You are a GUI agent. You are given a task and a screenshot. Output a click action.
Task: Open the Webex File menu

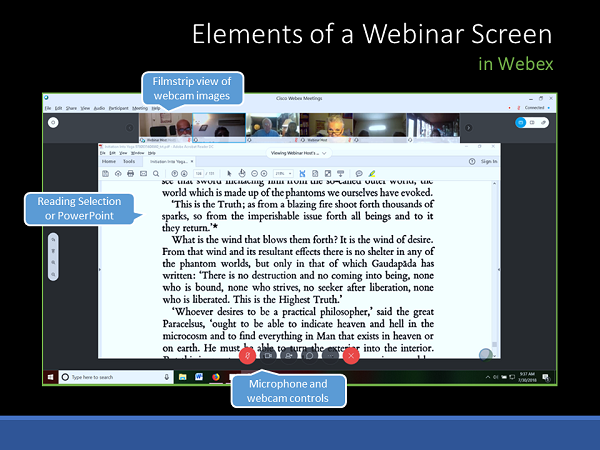[x=48, y=108]
